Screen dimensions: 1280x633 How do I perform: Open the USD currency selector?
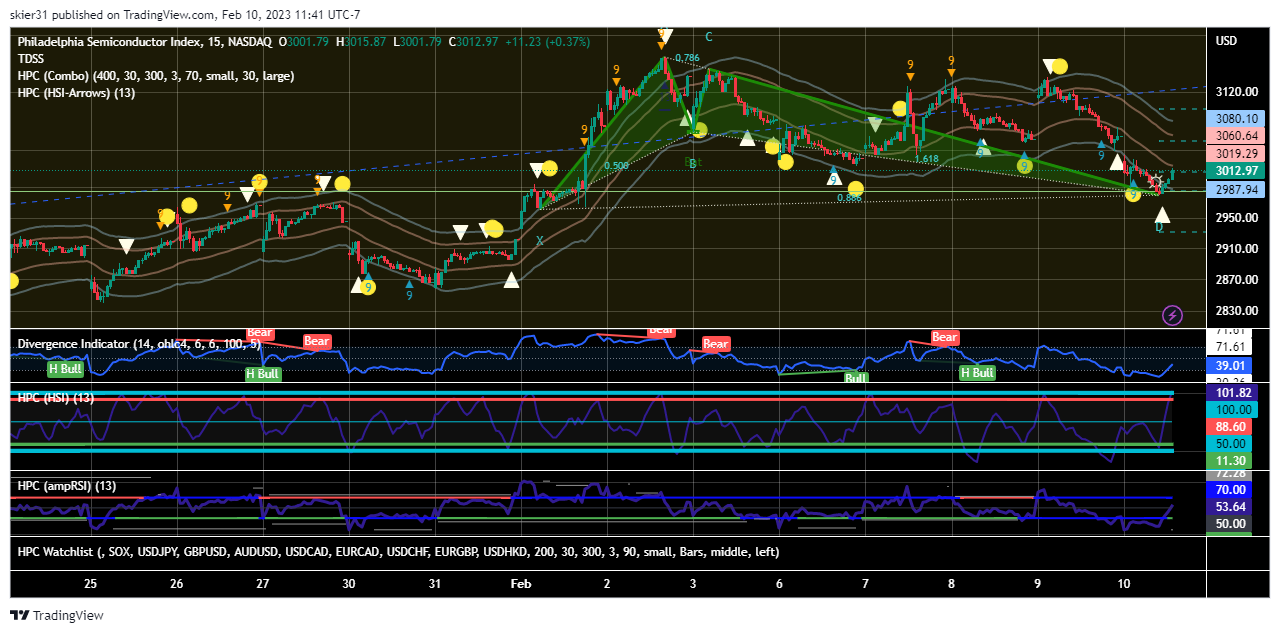pos(1226,41)
